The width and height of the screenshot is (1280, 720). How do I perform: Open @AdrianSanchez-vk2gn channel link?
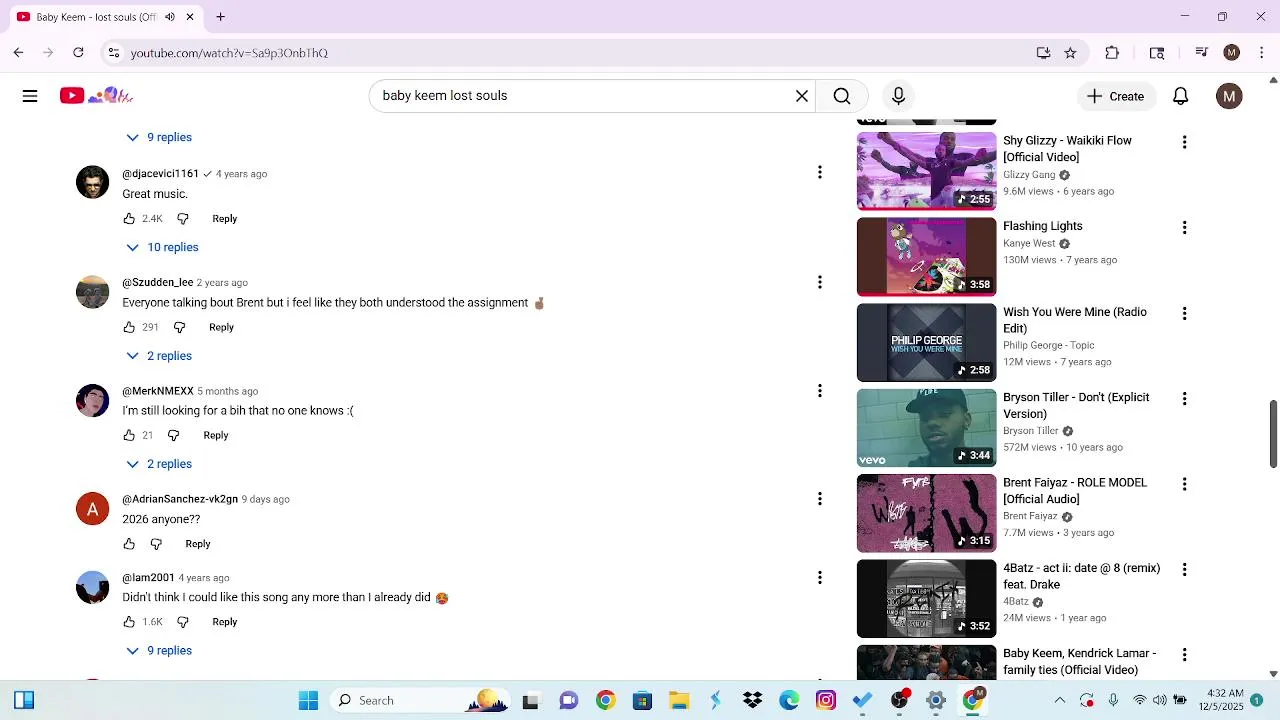click(x=180, y=499)
